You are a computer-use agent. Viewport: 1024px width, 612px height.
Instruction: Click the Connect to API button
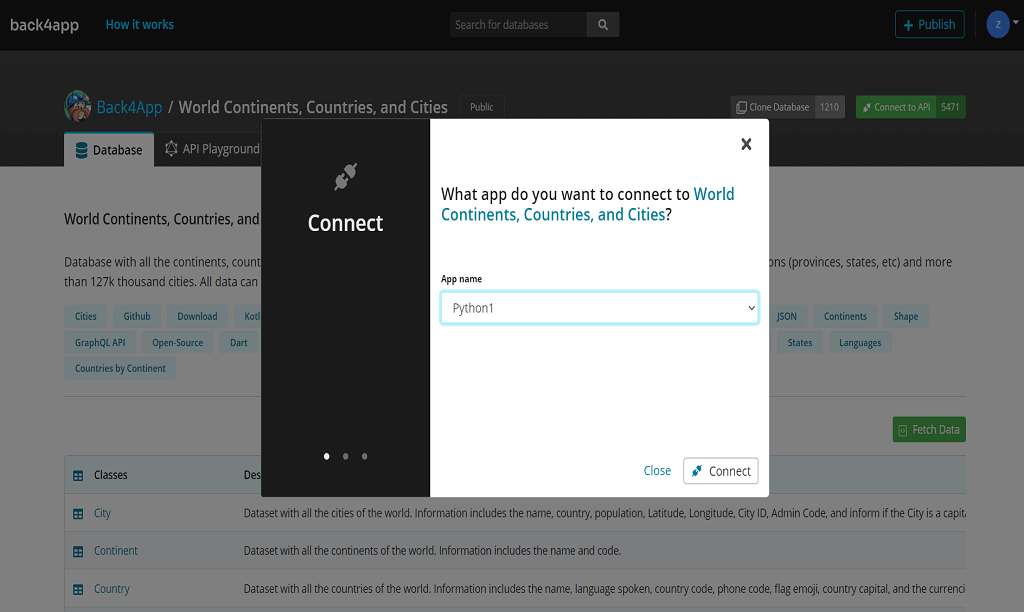896,107
